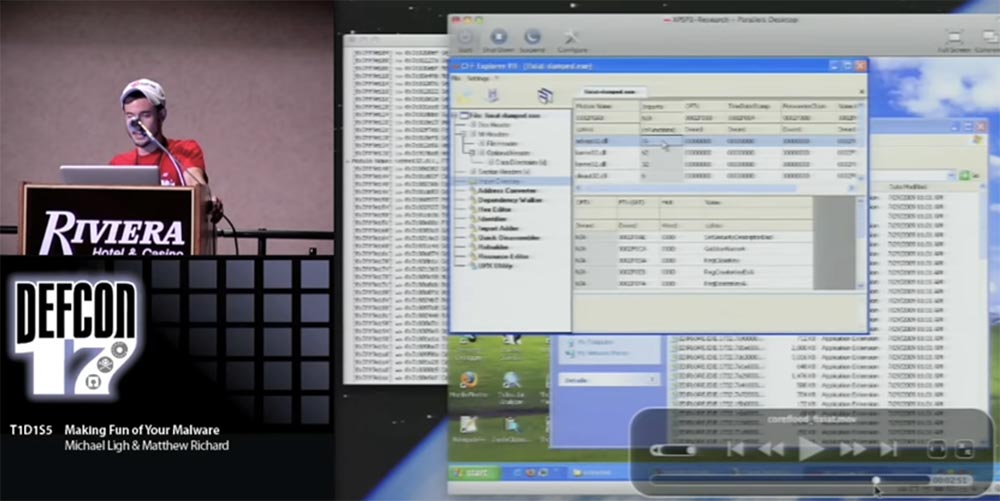Click the import table horizontal scrollbar
Viewport: 1000px width, 501px height.
pos(714,188)
